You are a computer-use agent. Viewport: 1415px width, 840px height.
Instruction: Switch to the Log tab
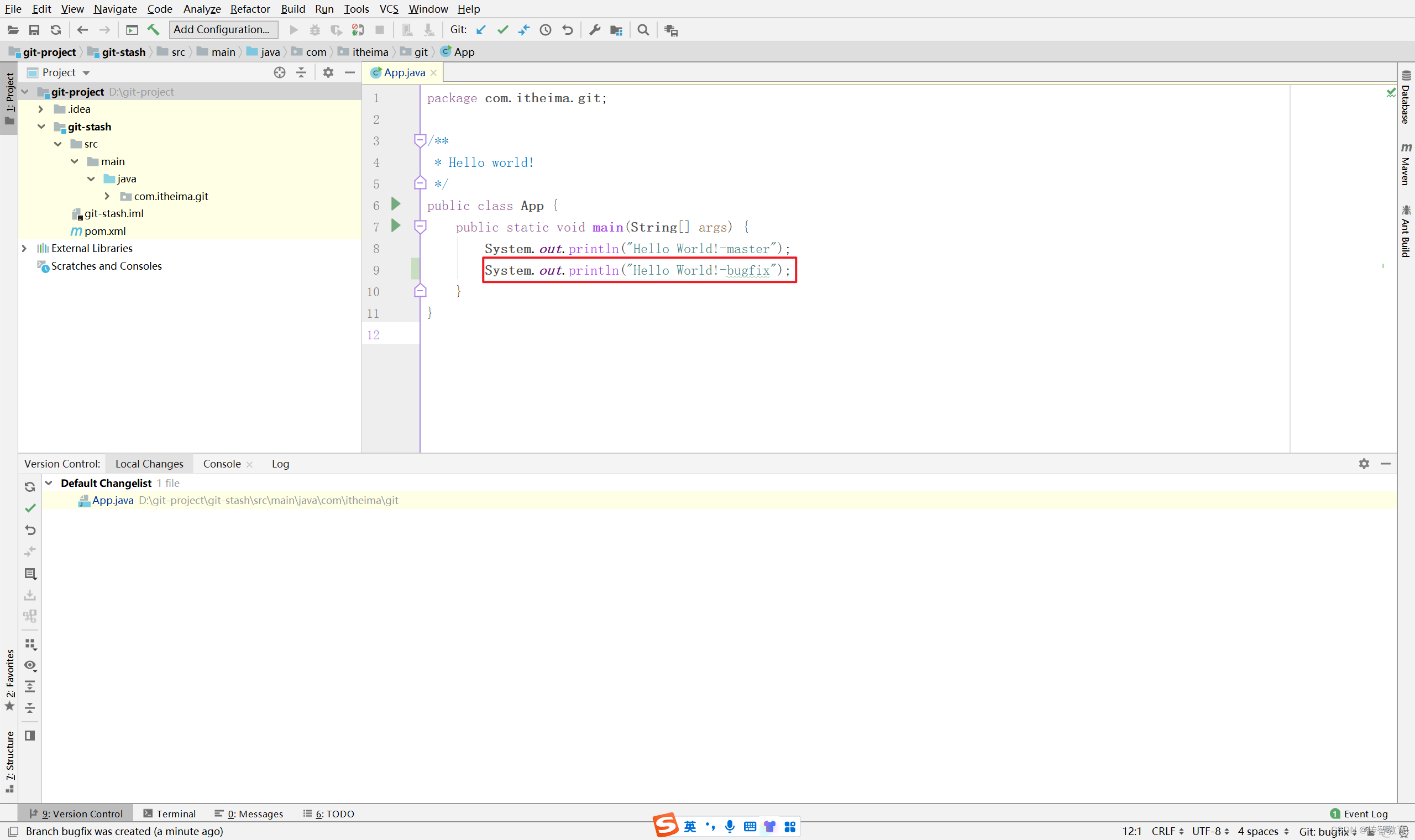click(280, 464)
